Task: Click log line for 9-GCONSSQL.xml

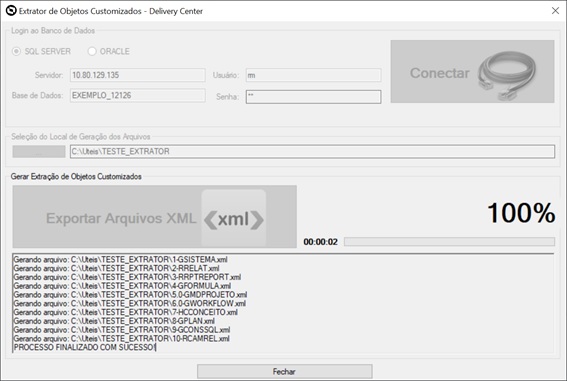Action: [x=122, y=330]
